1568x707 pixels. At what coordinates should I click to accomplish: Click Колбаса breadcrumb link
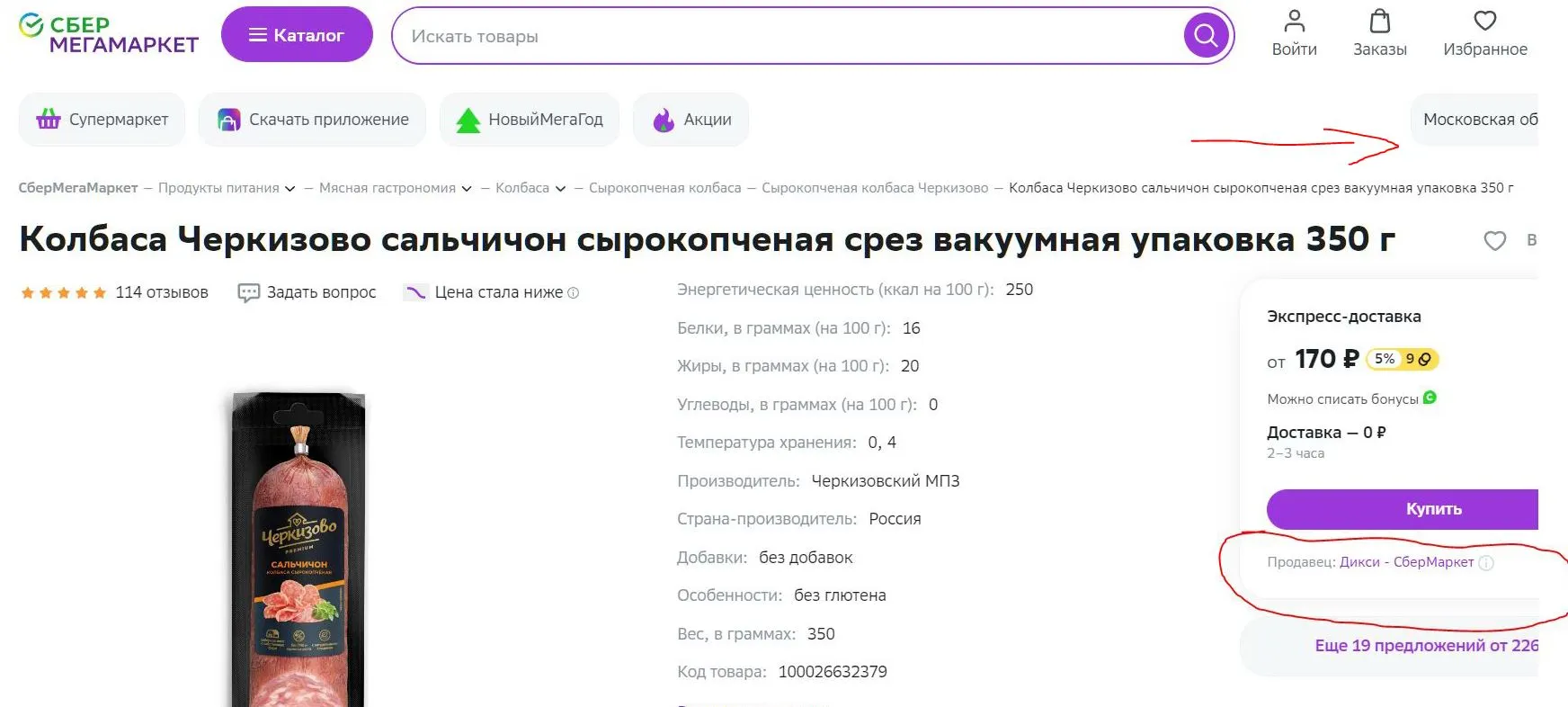coord(522,188)
